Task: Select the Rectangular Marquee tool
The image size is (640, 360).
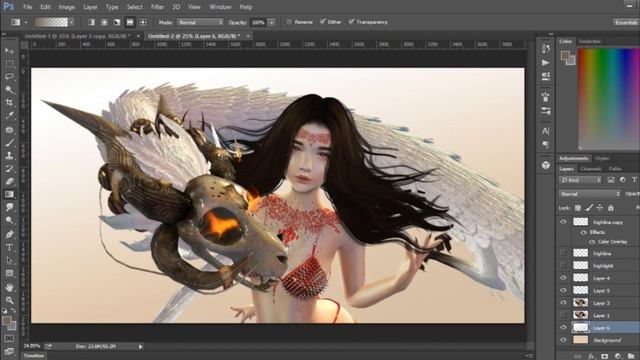Action: pos(9,64)
